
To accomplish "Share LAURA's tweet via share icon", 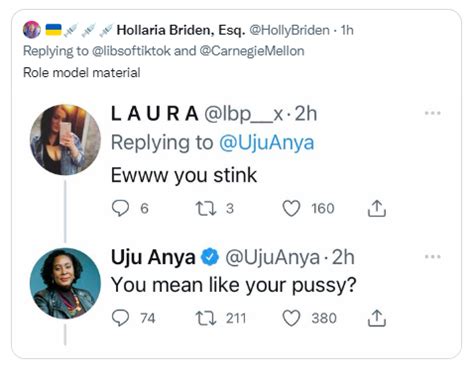I will [x=377, y=208].
